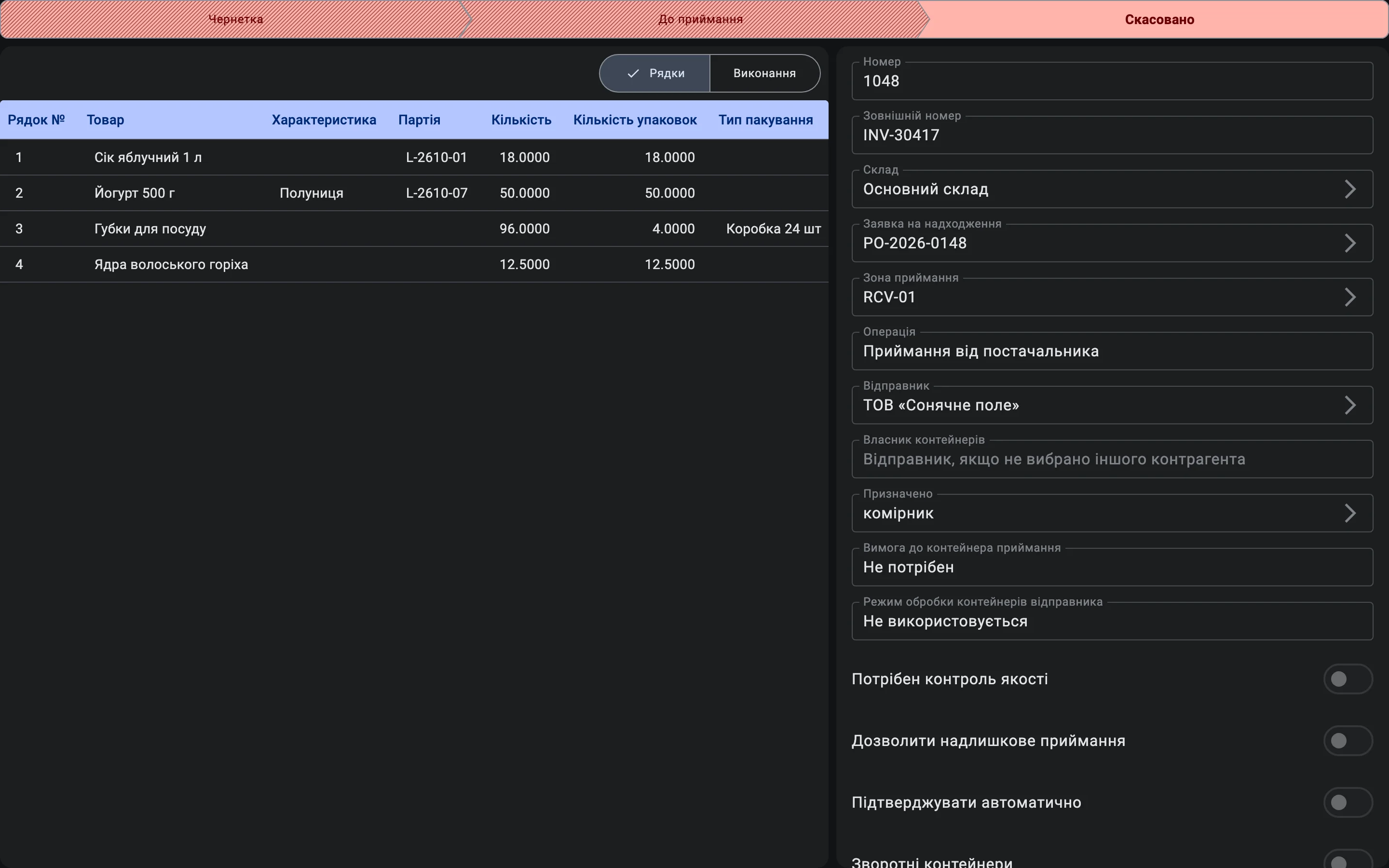Toggle Потрібен контроль якості switch
This screenshot has width=1389, height=868.
[x=1348, y=679]
